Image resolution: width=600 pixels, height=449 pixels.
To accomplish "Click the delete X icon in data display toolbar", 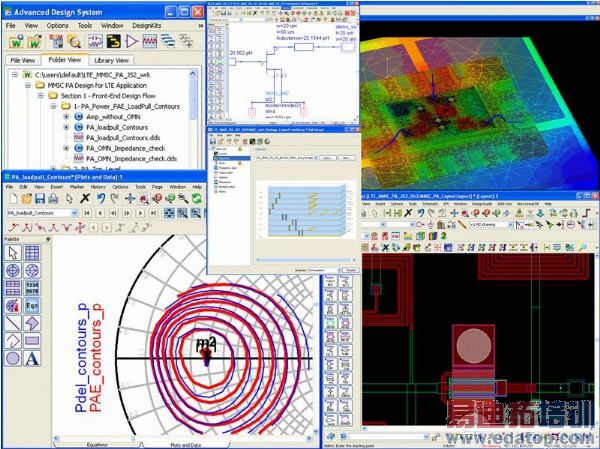I will (x=85, y=198).
